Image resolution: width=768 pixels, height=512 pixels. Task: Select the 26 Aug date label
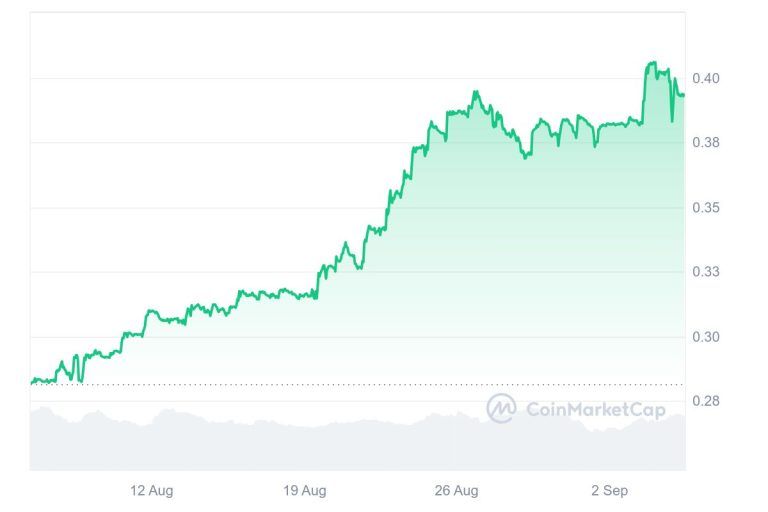(x=456, y=490)
